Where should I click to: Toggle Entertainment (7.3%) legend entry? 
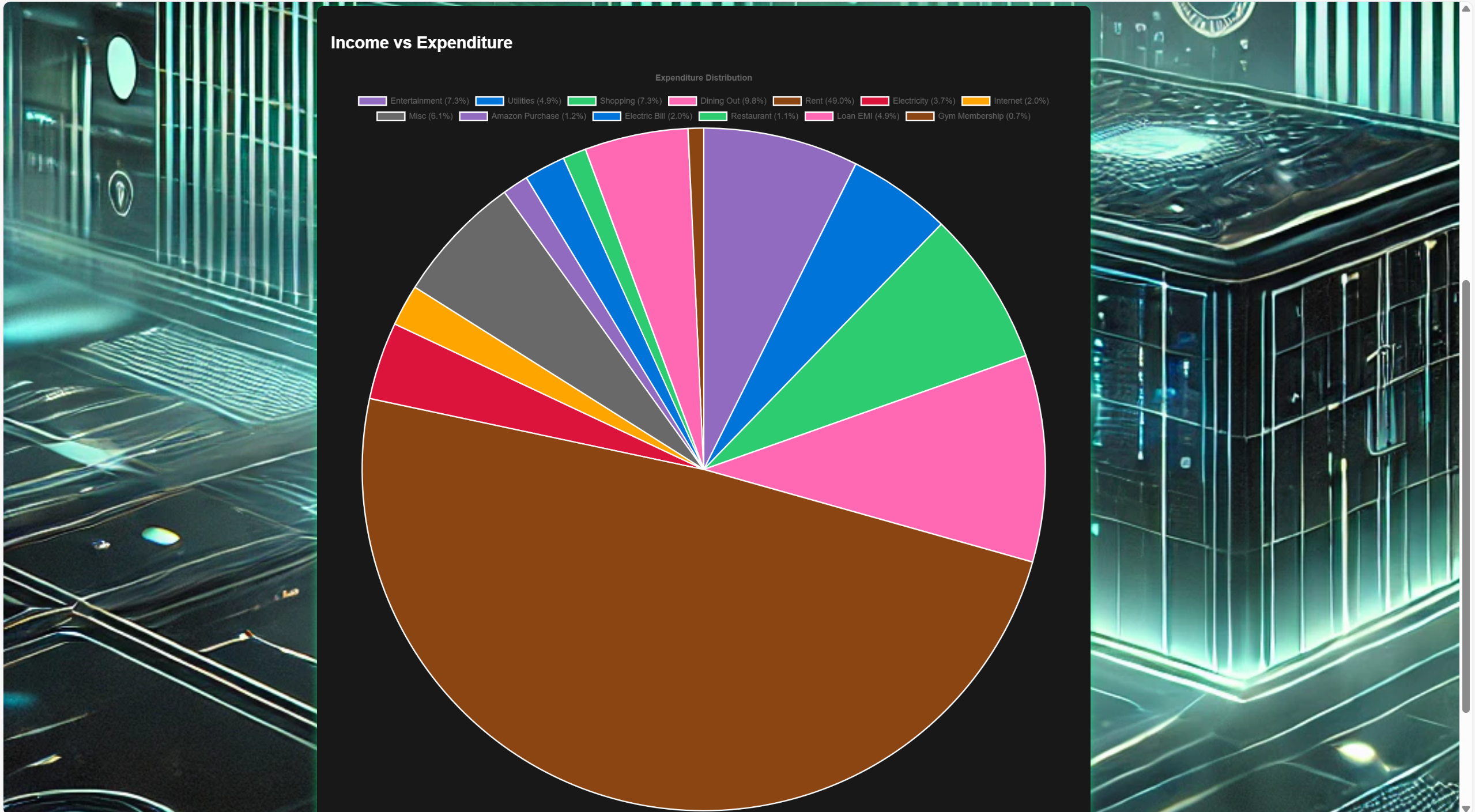tap(429, 101)
